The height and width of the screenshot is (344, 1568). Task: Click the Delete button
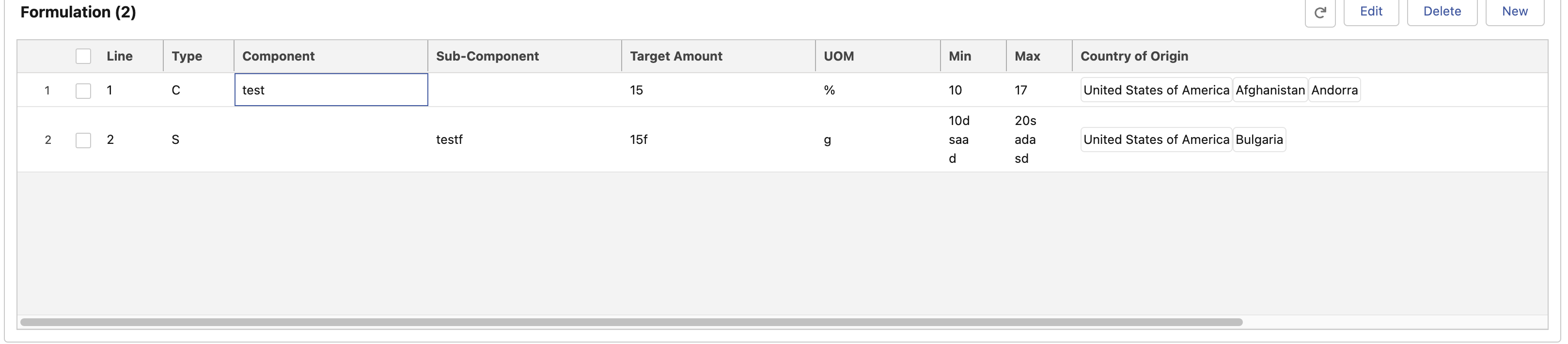tap(1442, 12)
